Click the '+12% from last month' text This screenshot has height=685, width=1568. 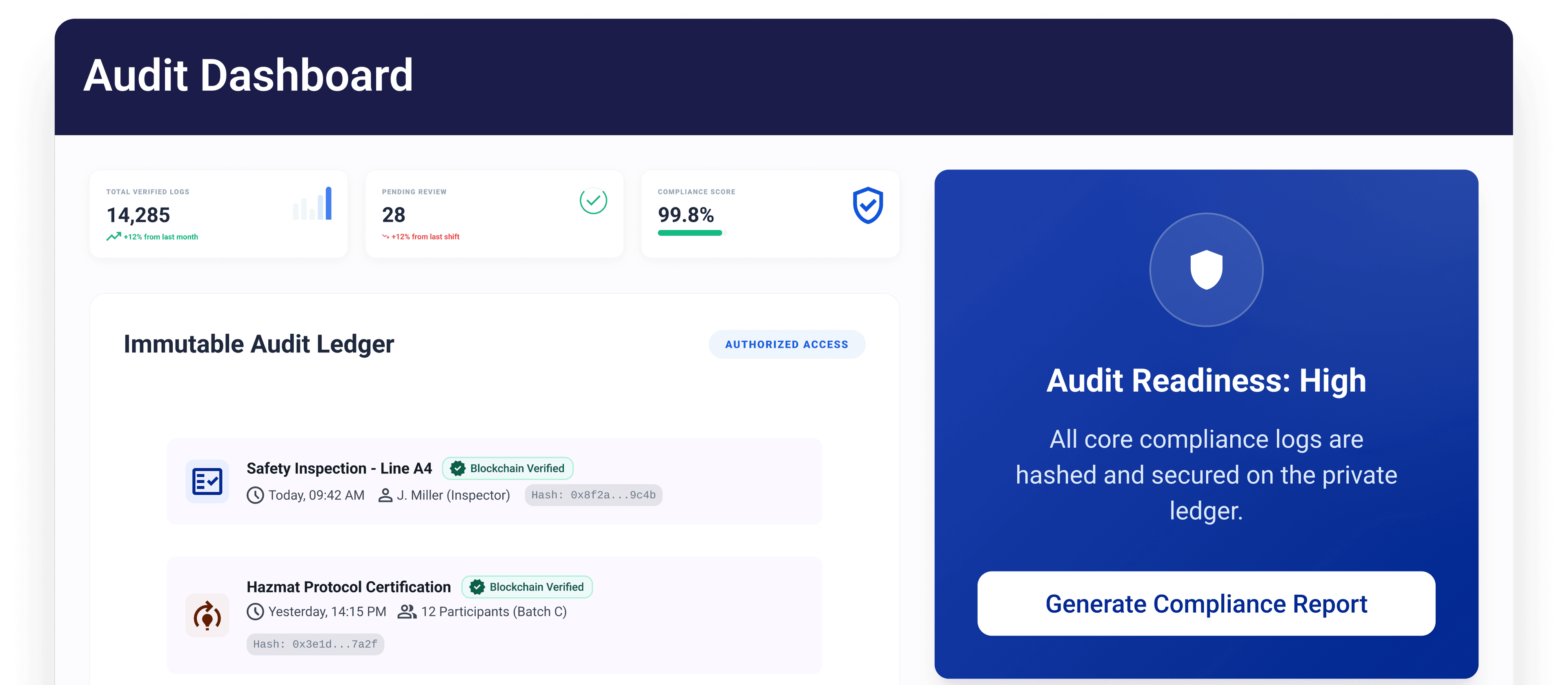pos(161,237)
